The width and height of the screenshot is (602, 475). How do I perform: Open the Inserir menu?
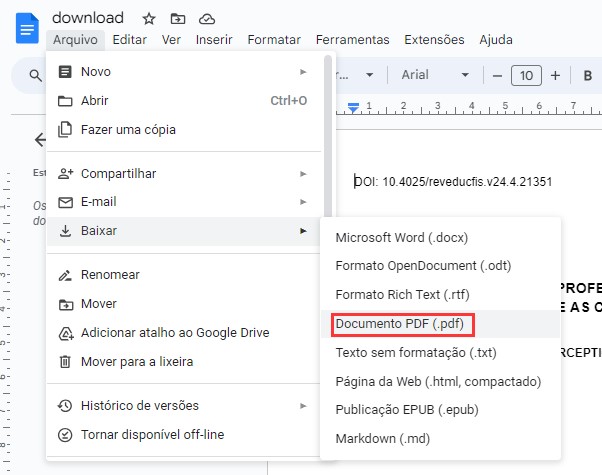click(214, 40)
